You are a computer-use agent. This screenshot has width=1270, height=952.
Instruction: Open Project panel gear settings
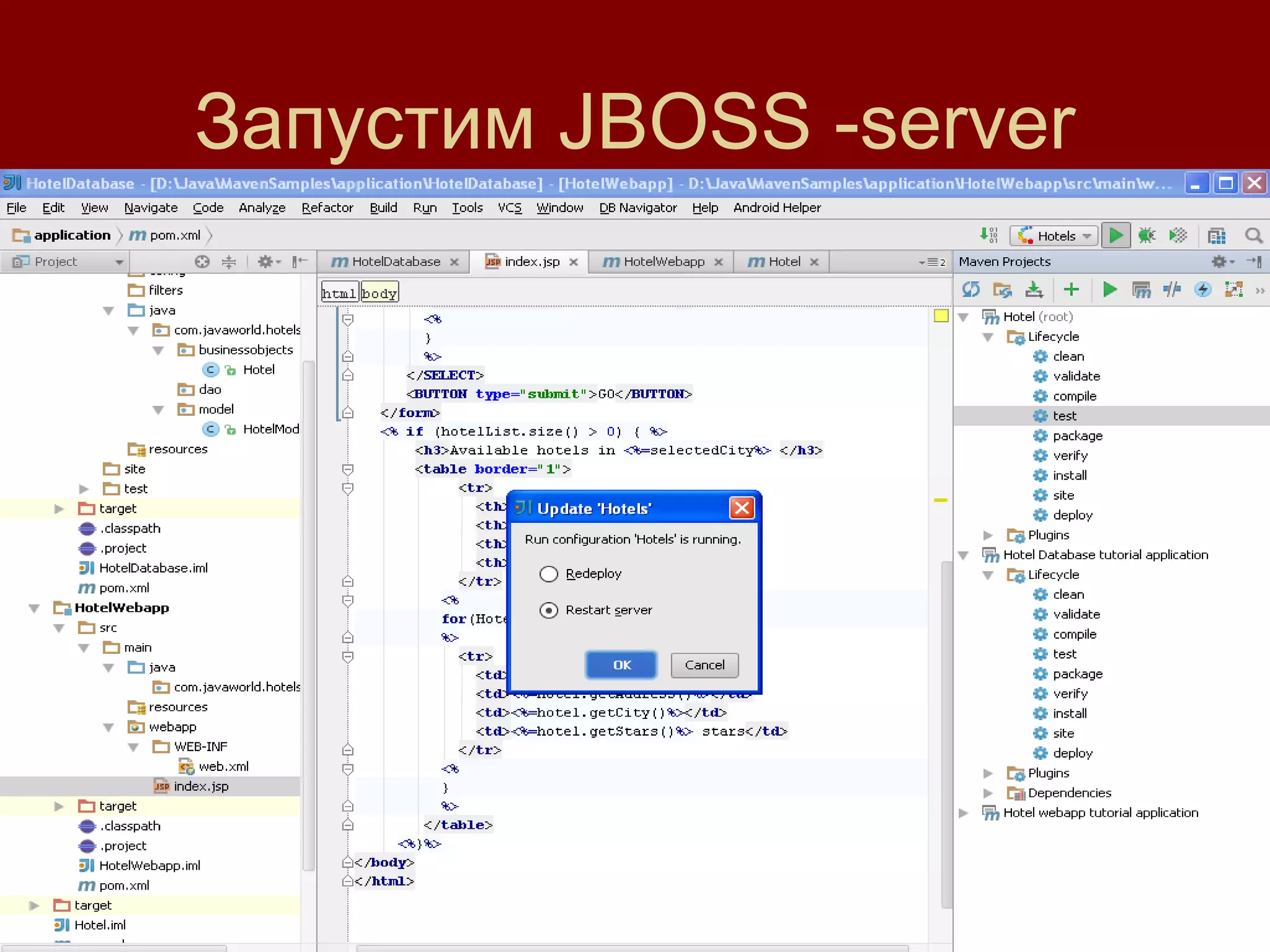269,262
